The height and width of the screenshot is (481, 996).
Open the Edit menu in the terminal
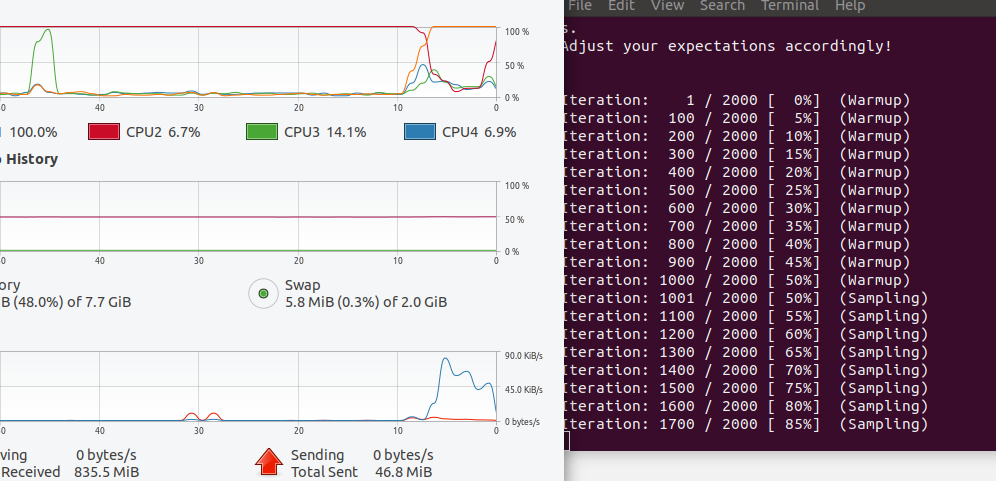(x=621, y=6)
